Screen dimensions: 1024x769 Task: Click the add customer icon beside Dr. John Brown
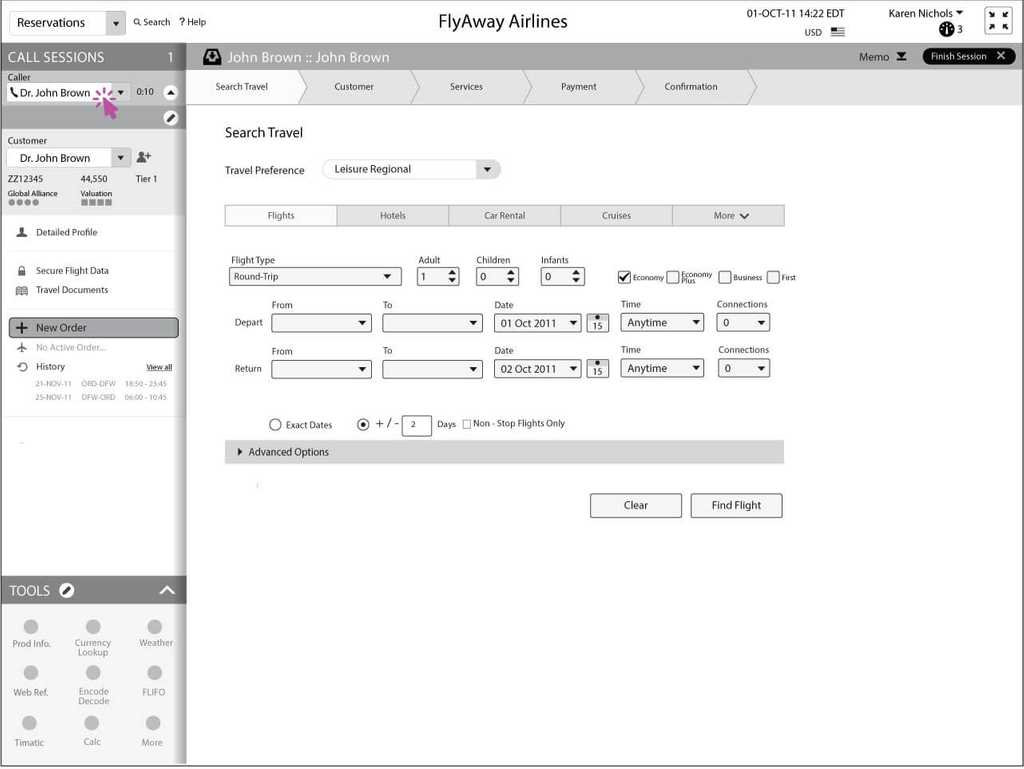[143, 157]
